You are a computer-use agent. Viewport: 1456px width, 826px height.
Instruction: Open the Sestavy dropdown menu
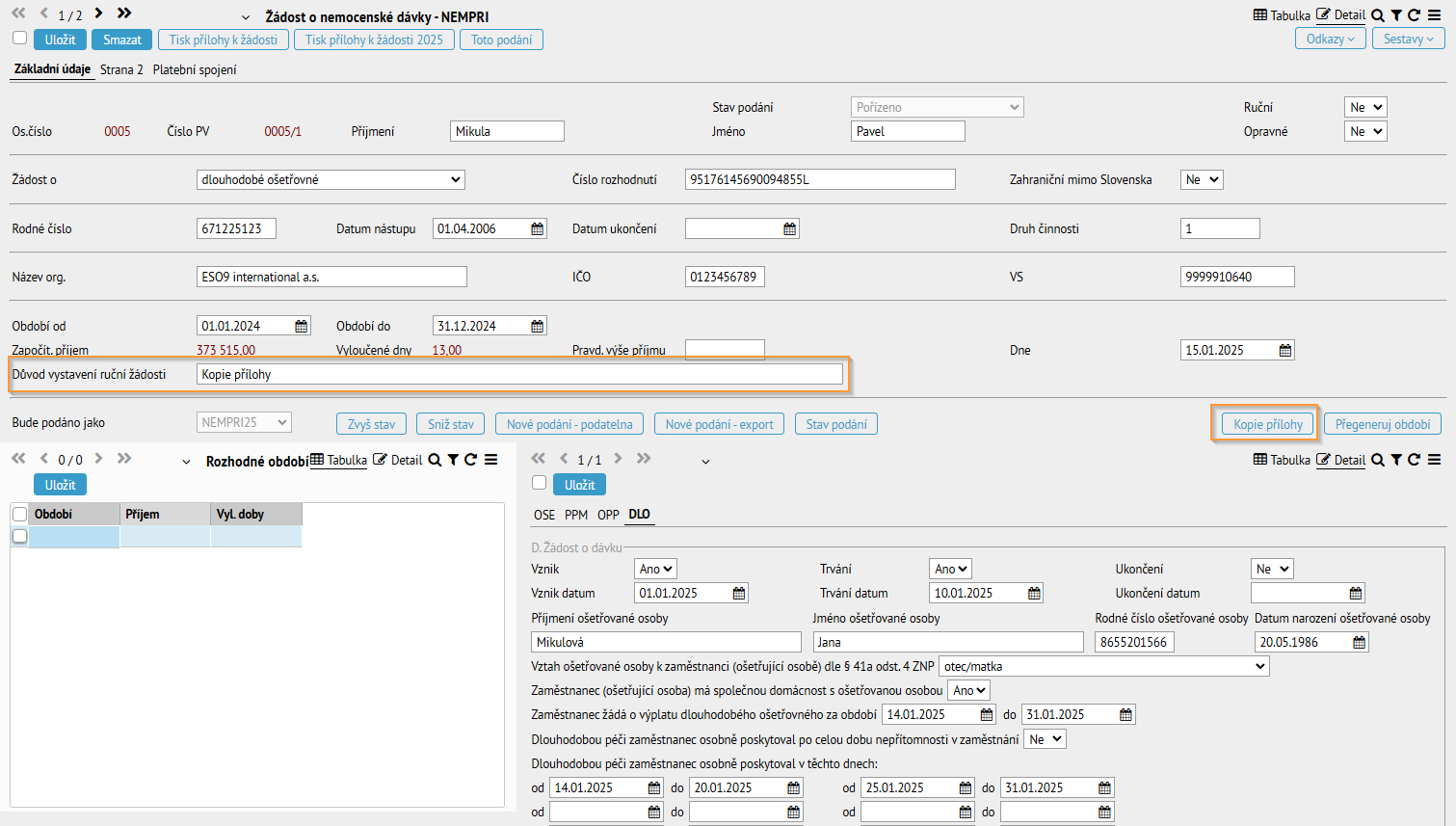tap(1408, 40)
